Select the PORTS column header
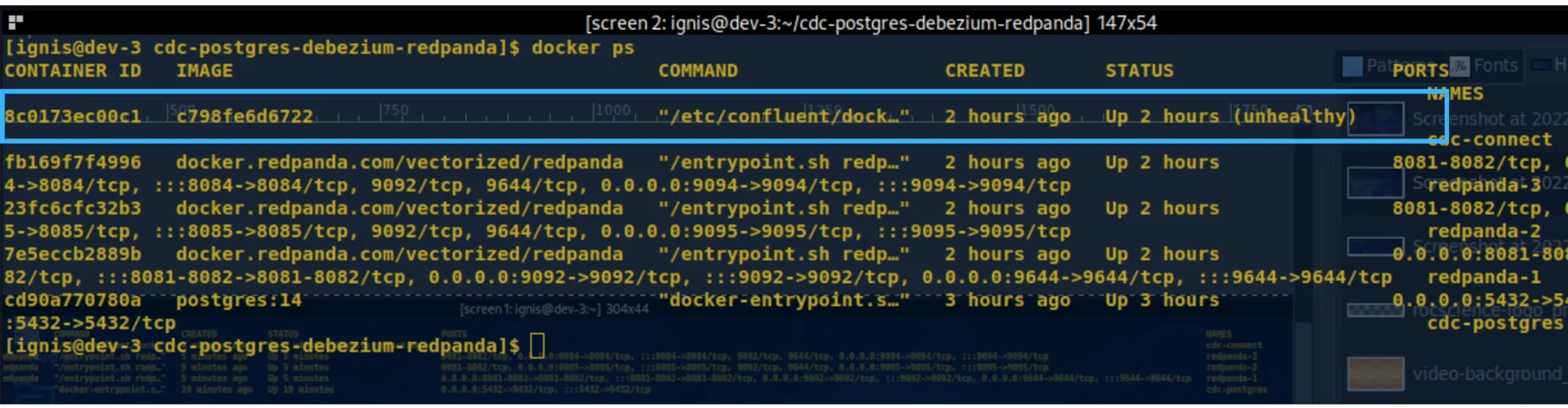This screenshot has height=408, width=1568. [1420, 70]
